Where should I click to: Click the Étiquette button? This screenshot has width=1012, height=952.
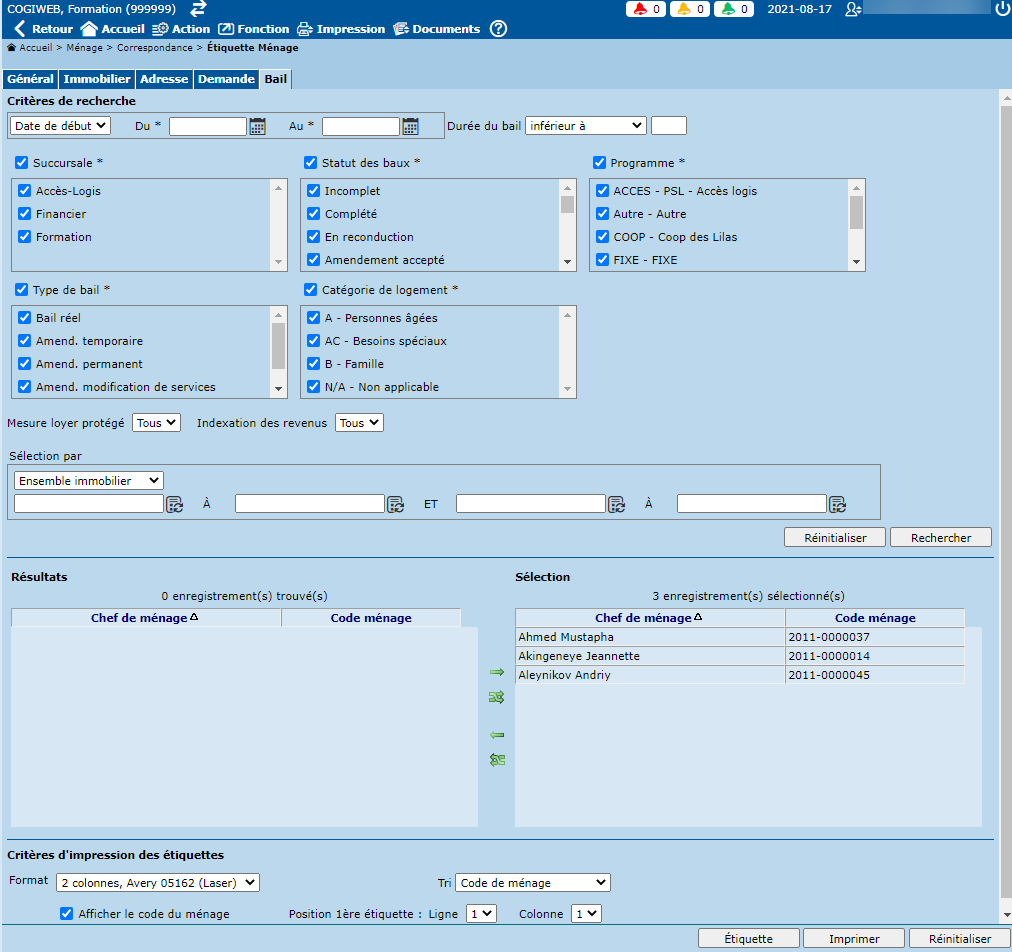[749, 939]
